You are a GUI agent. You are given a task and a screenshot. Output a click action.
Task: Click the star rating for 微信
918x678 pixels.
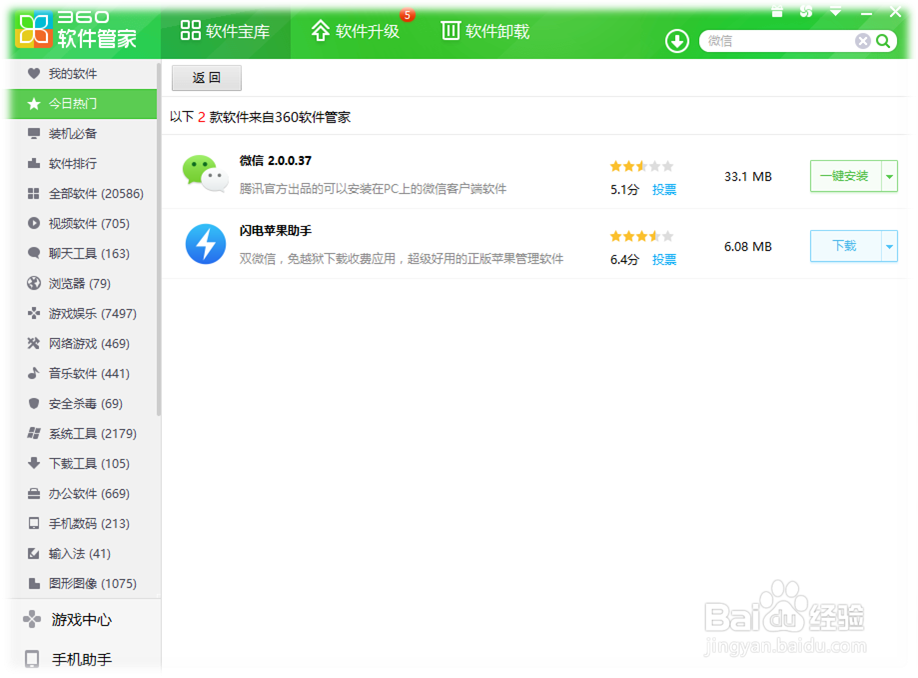click(642, 166)
